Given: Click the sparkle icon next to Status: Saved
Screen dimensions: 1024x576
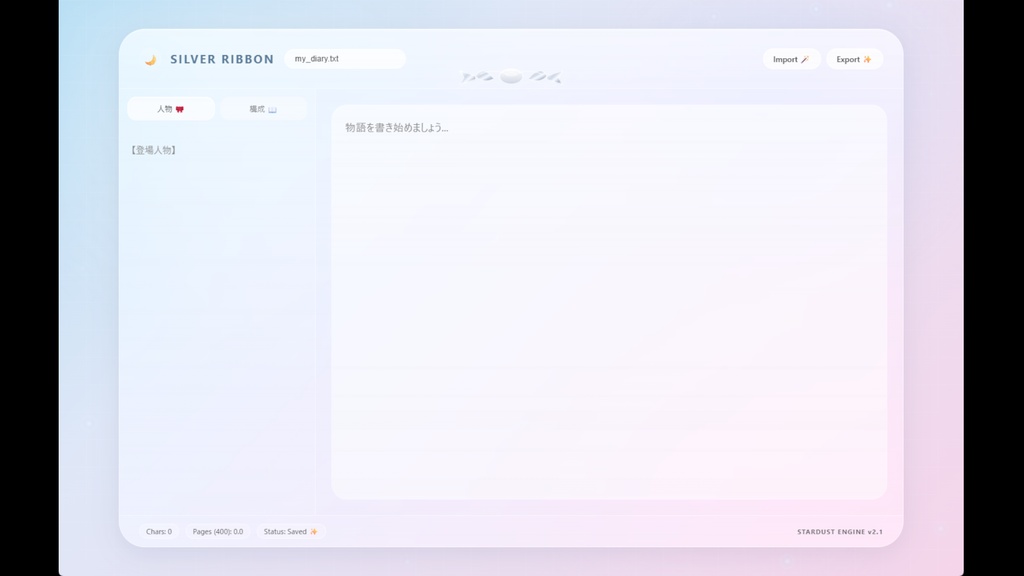Looking at the screenshot, I should click(314, 531).
